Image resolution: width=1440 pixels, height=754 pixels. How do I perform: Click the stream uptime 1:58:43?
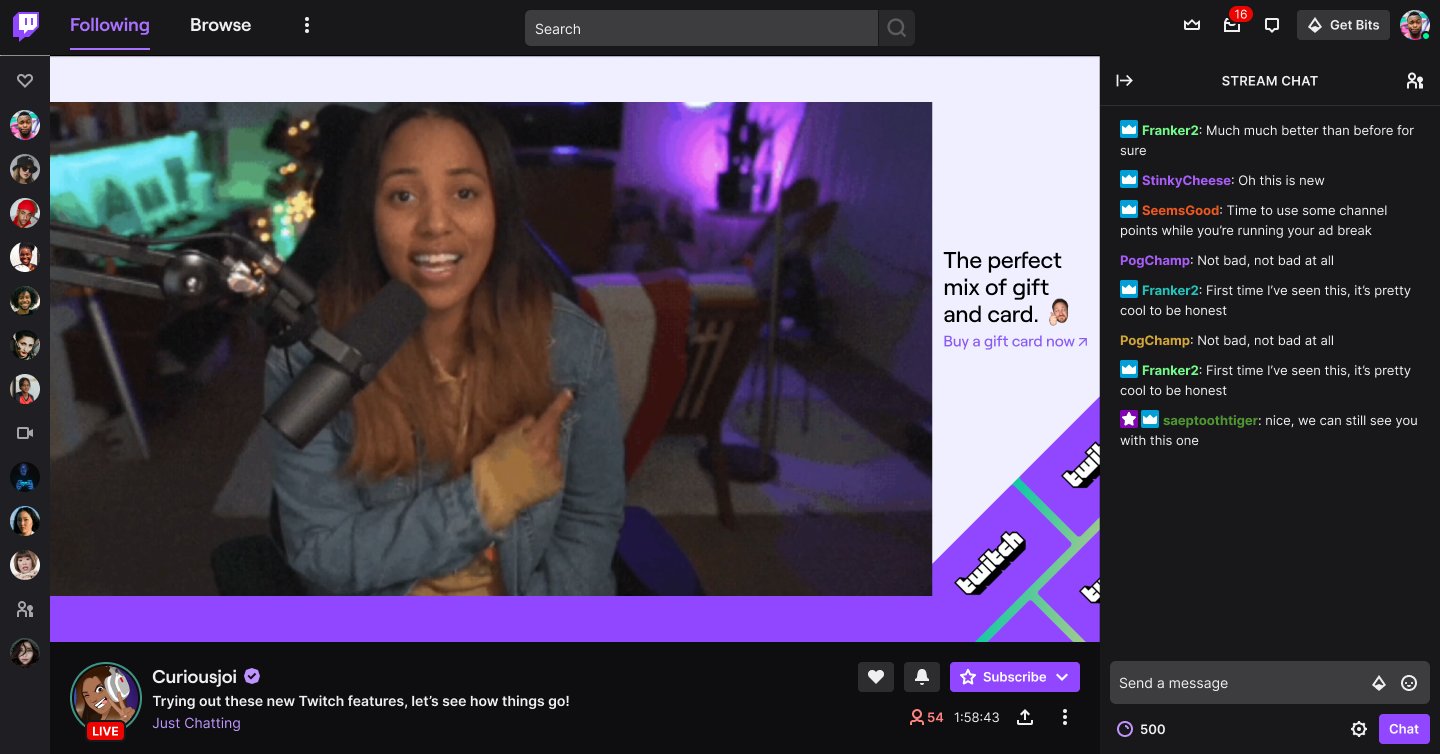[977, 718]
